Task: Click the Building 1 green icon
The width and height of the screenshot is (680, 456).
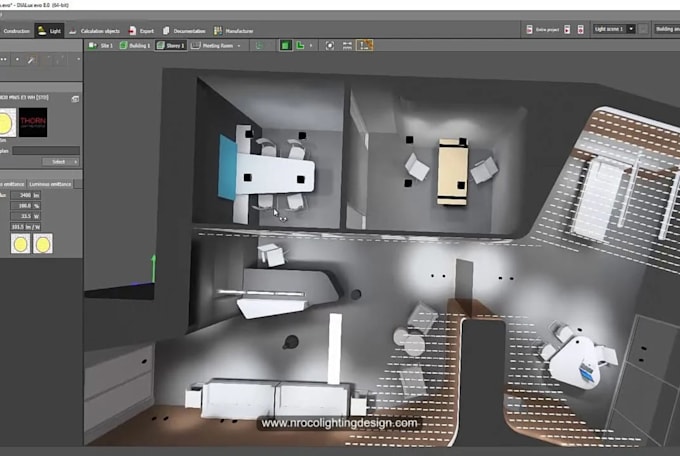Action: click(x=124, y=45)
